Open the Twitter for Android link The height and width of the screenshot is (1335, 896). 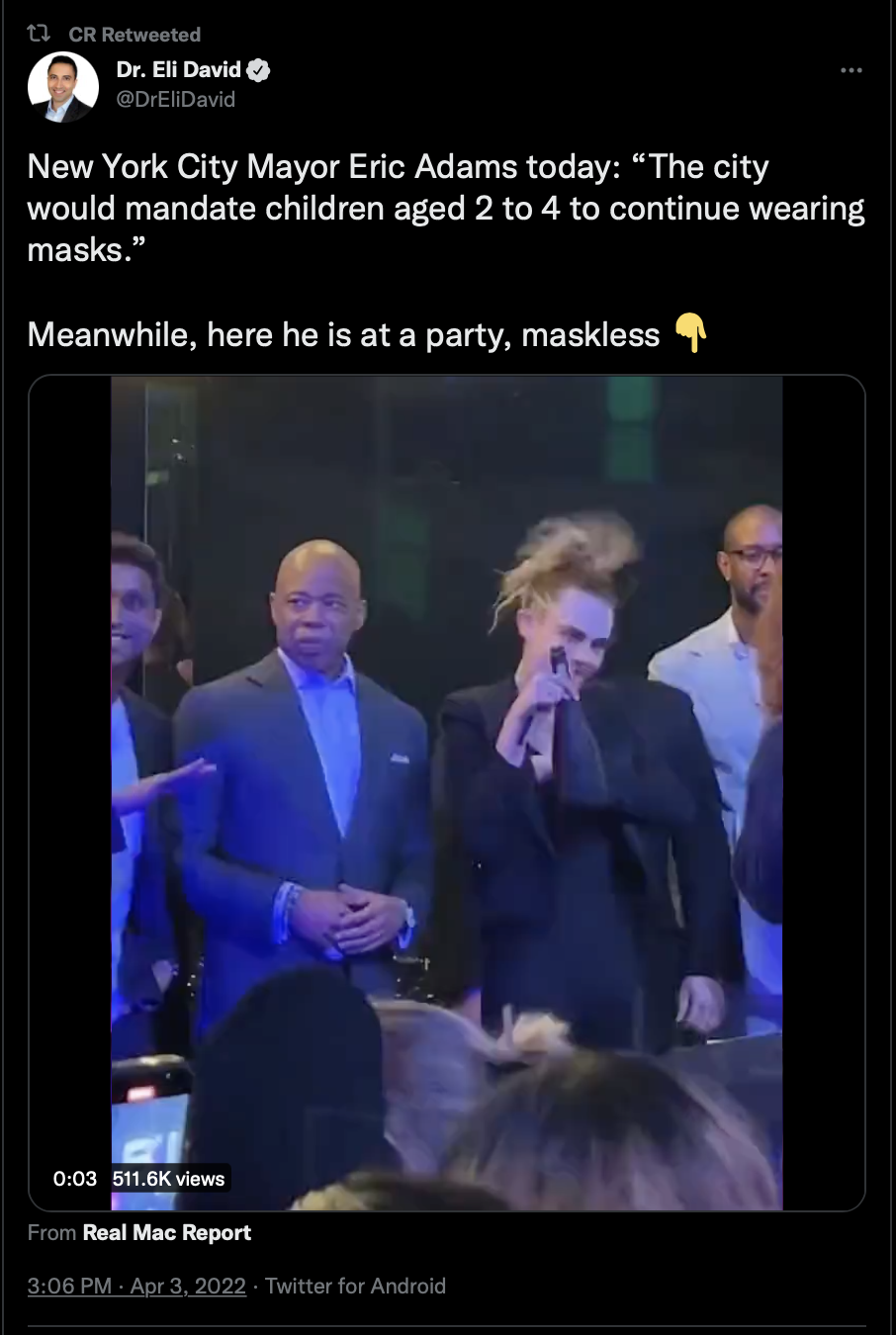pyautogui.click(x=355, y=1286)
